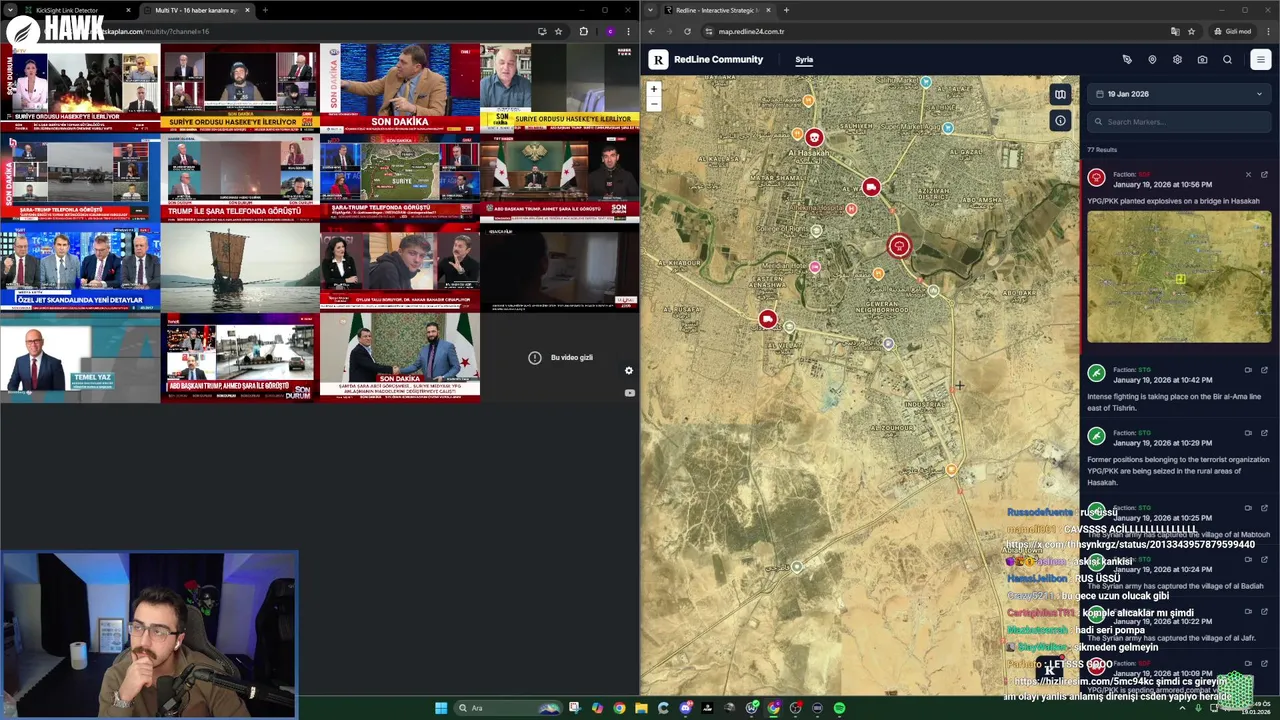
Task: Click the Gizli mod incognito badge
Action: (1233, 31)
